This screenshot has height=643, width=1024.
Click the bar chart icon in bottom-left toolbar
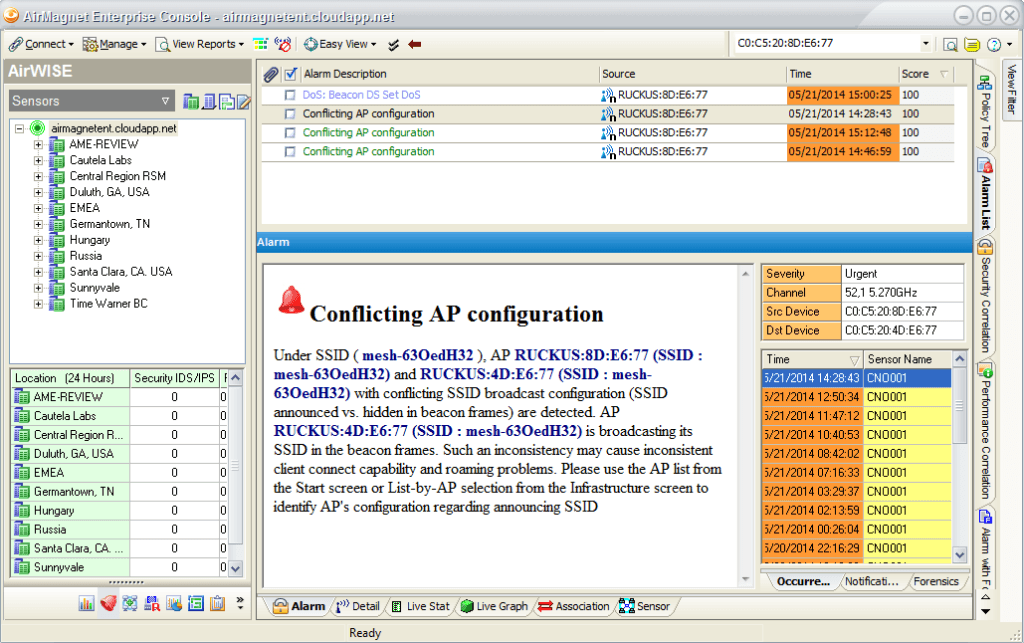pos(86,604)
